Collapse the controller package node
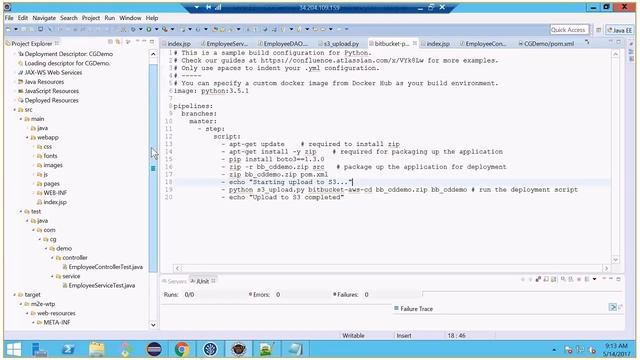 coord(52,258)
